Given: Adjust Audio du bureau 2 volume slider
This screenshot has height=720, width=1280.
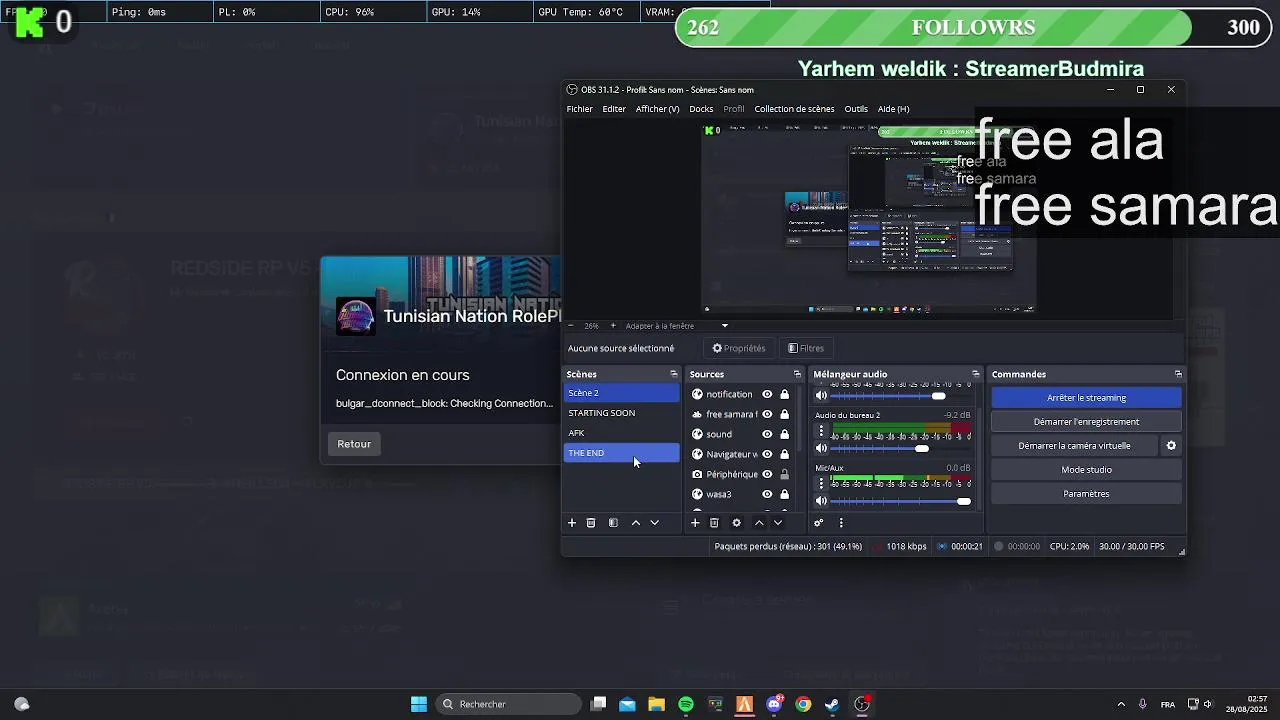Looking at the screenshot, I should pyautogui.click(x=922, y=449).
